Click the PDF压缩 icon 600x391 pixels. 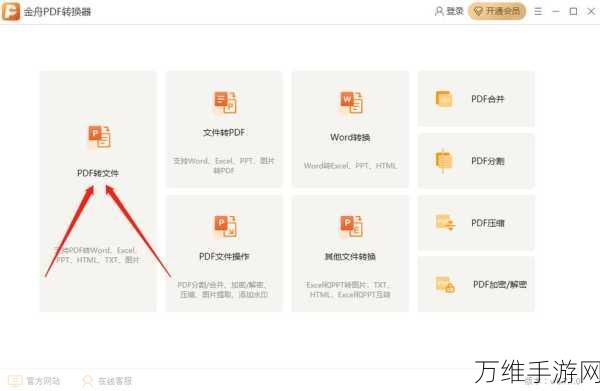445,223
